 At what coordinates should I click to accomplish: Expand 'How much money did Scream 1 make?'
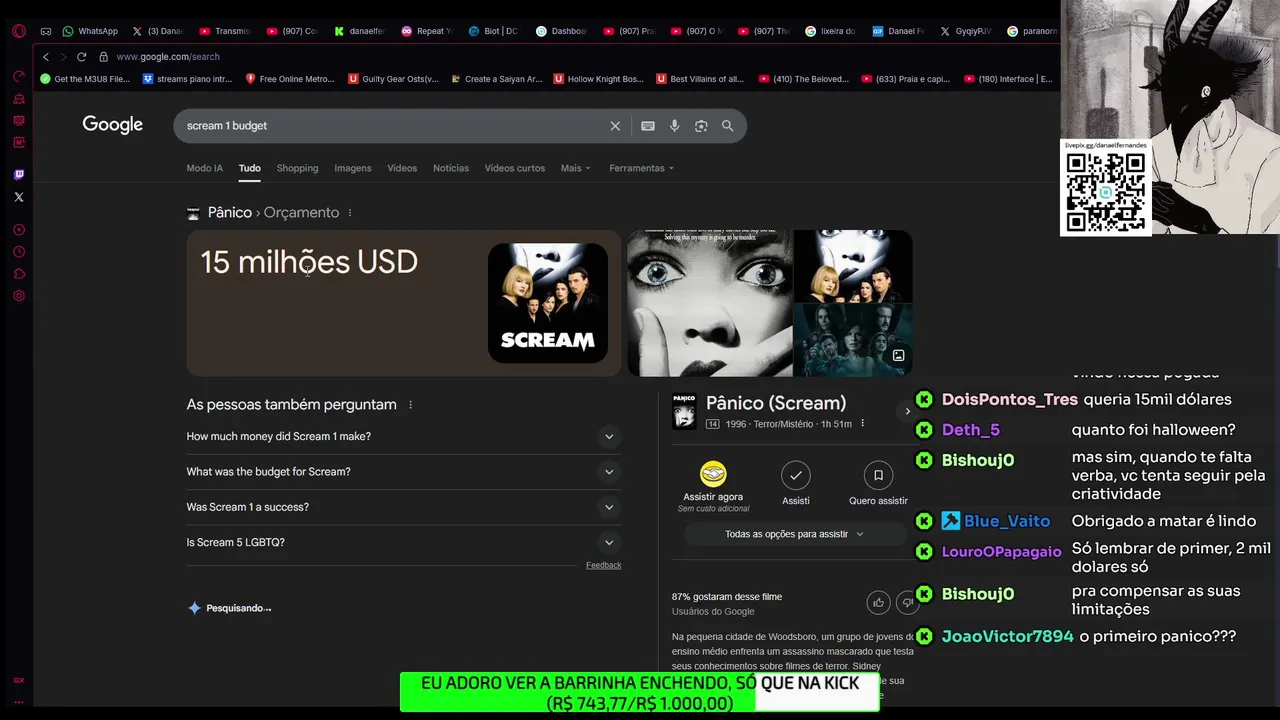(403, 437)
